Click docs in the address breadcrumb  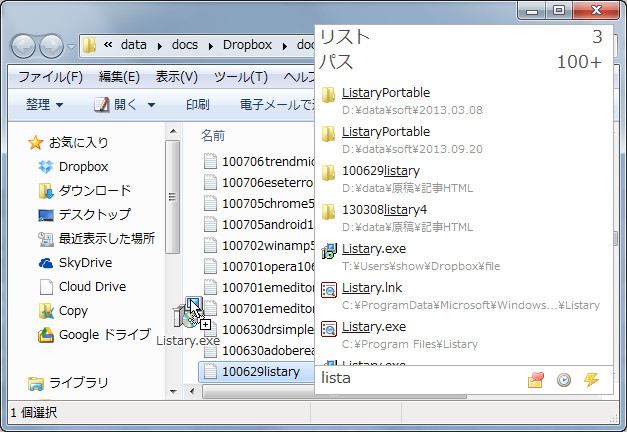[185, 45]
